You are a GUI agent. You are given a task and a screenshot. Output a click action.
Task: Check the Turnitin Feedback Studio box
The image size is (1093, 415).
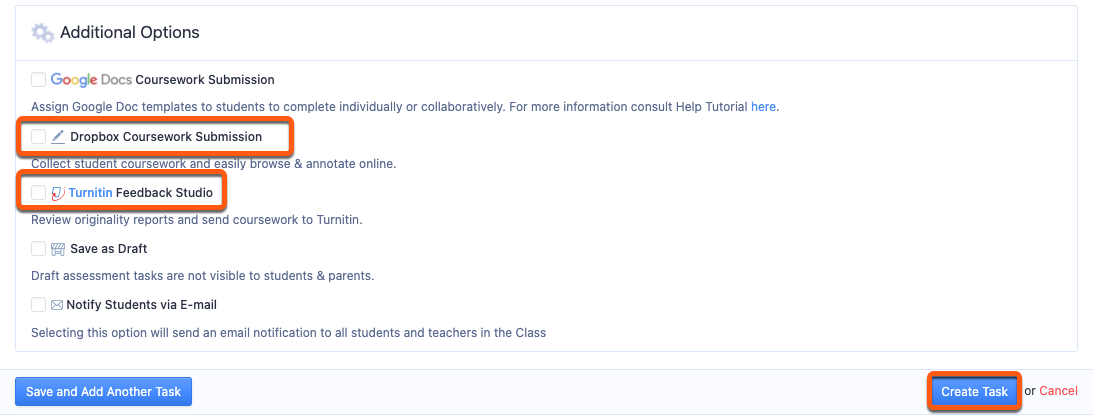pyautogui.click(x=38, y=193)
